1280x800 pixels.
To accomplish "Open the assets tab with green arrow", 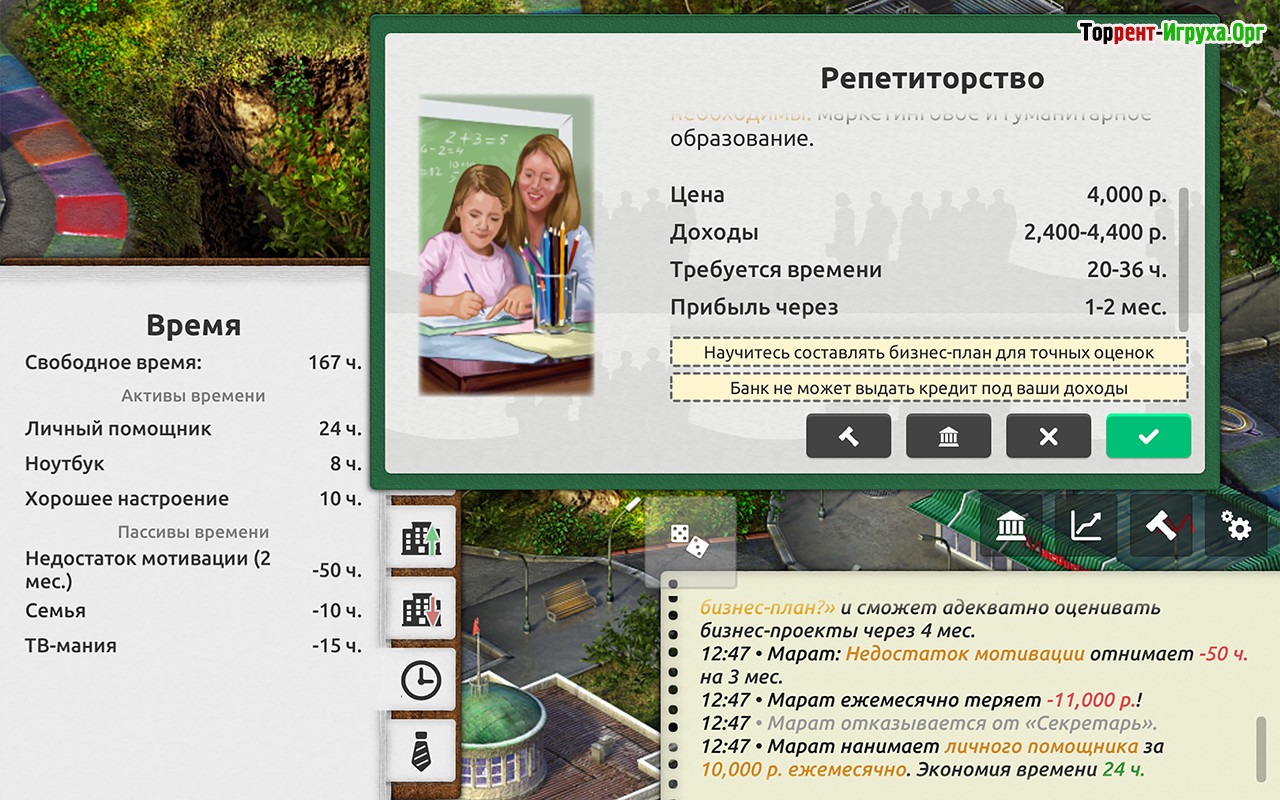I will (x=421, y=539).
